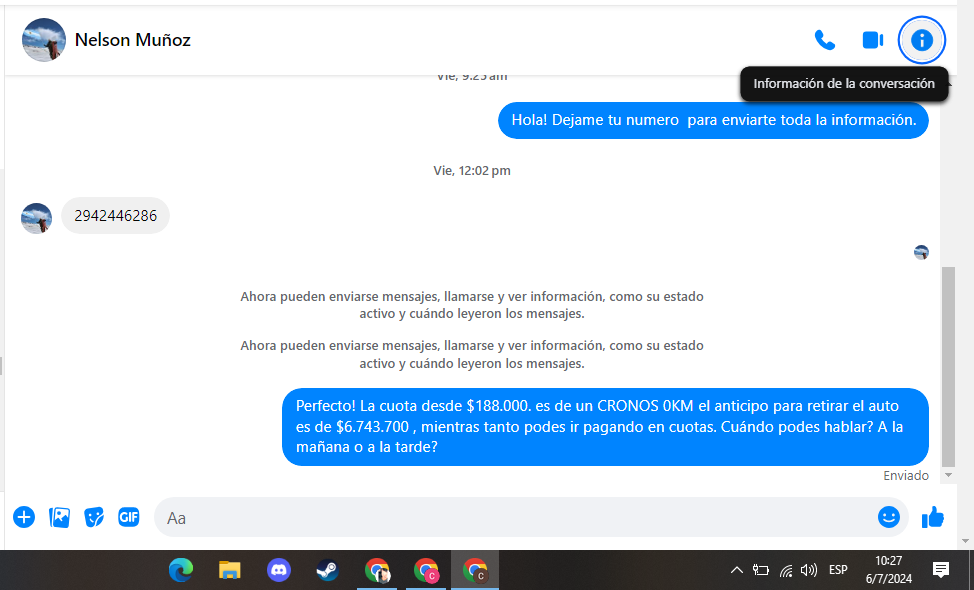974x590 pixels.
Task: Open more actions with the plus icon
Action: (x=24, y=517)
